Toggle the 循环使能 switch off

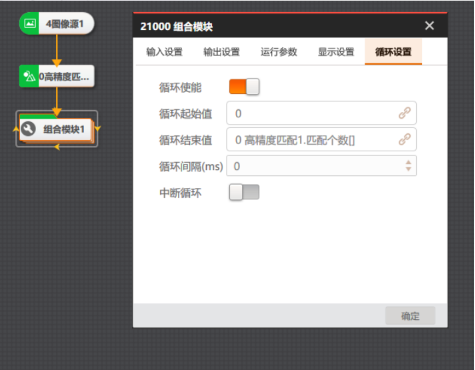(244, 87)
